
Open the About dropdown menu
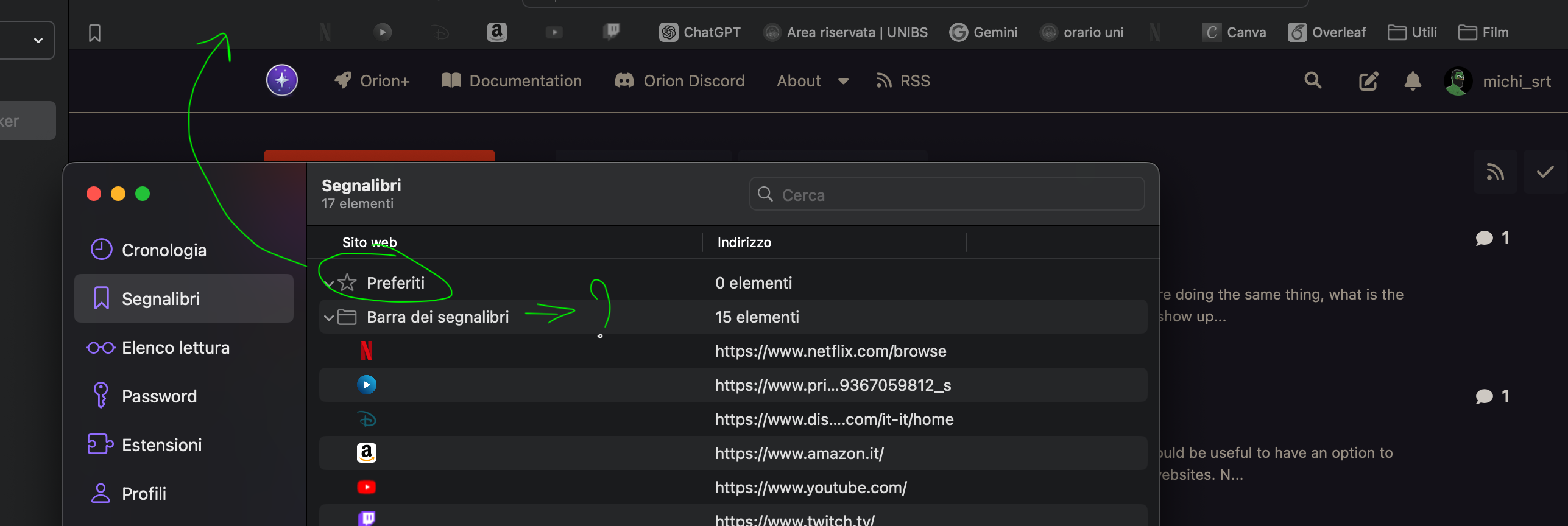tap(812, 81)
